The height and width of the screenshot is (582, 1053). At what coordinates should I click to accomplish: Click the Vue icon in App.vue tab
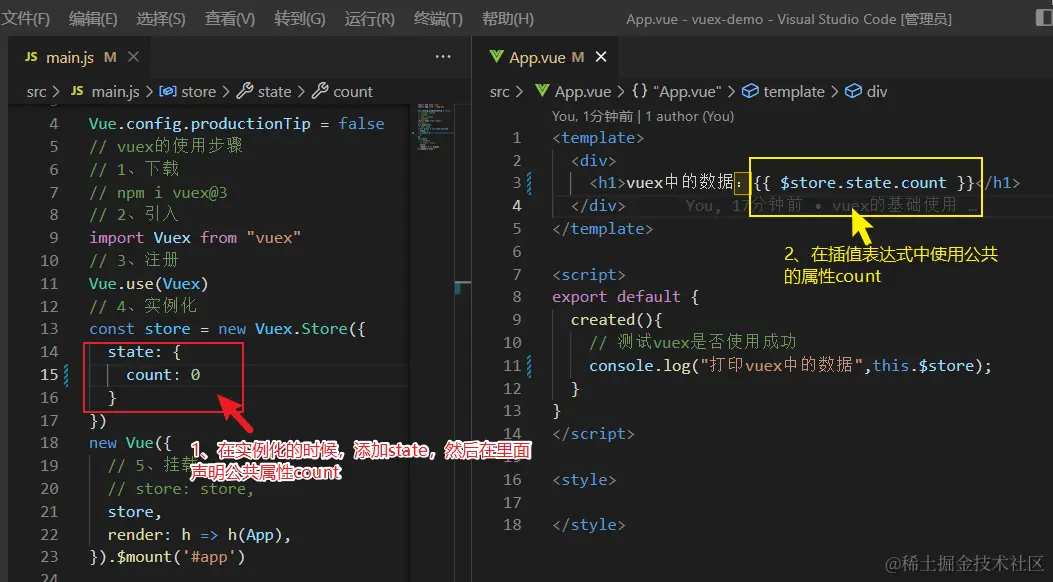click(x=496, y=57)
